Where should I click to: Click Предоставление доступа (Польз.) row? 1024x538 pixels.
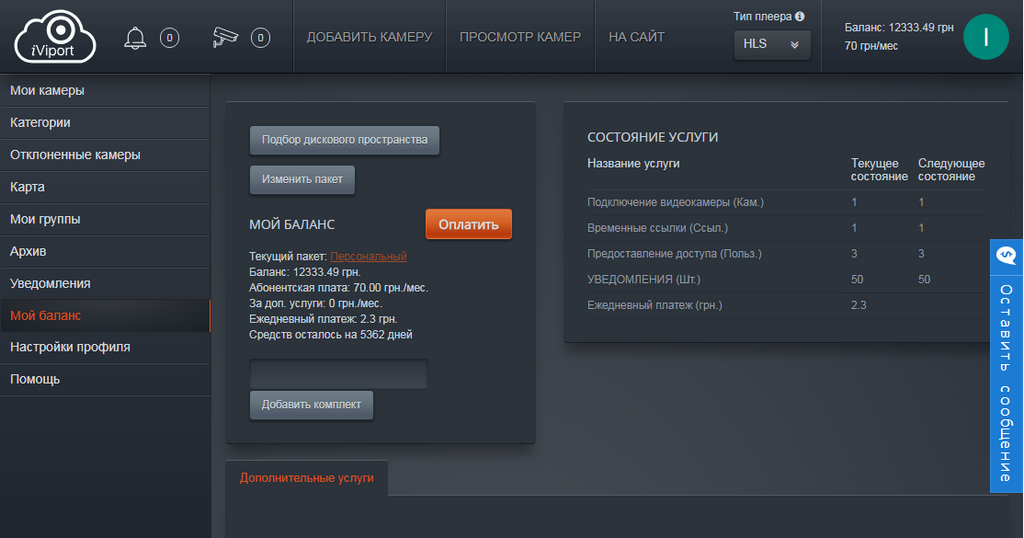pos(786,253)
